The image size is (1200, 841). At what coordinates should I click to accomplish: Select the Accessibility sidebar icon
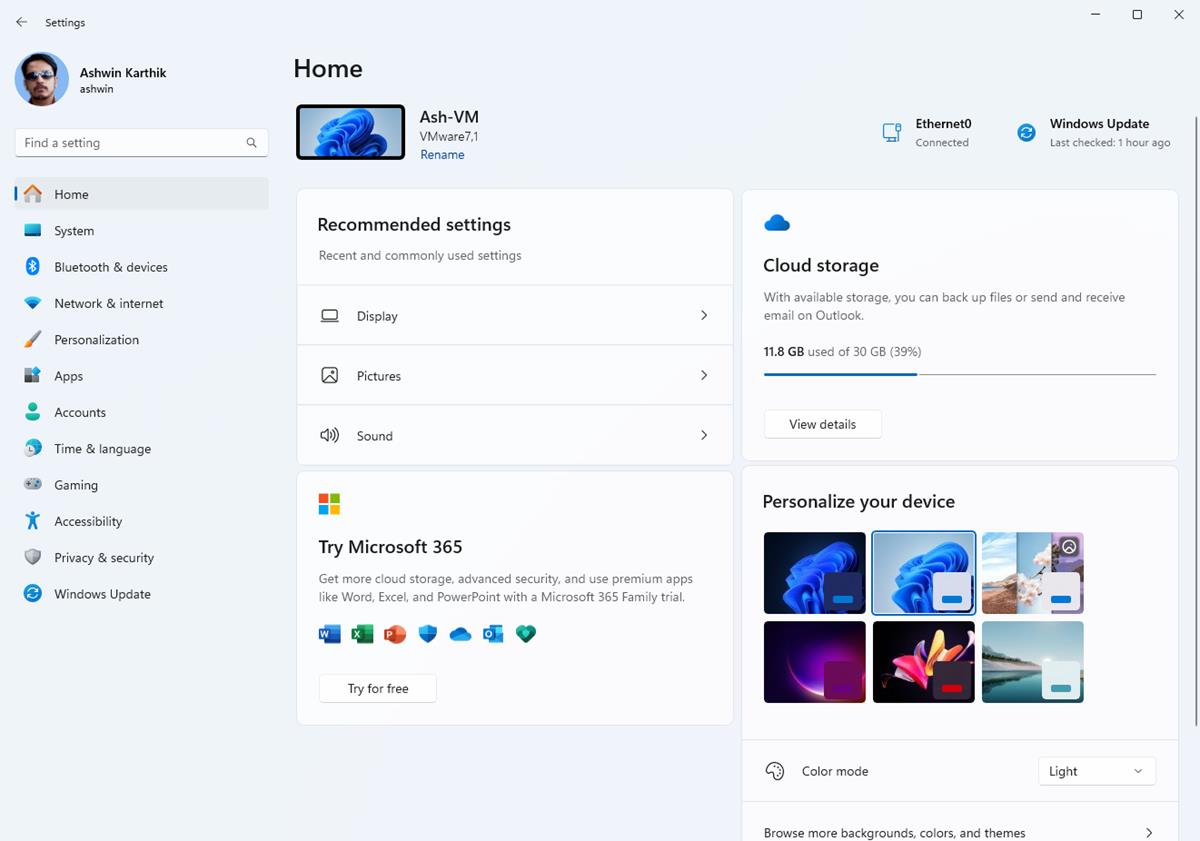[31, 521]
